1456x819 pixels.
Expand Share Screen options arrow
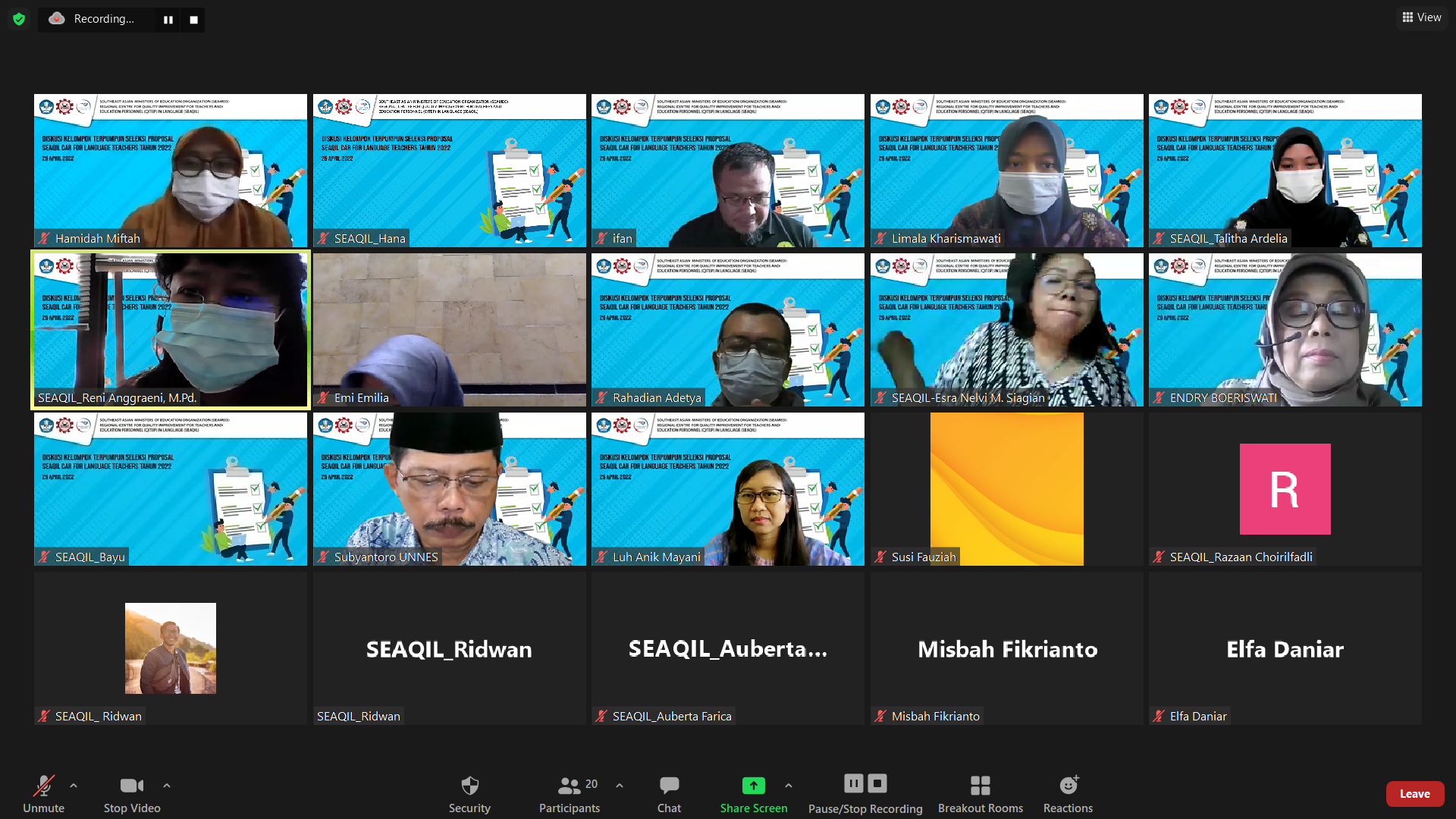[x=789, y=786]
